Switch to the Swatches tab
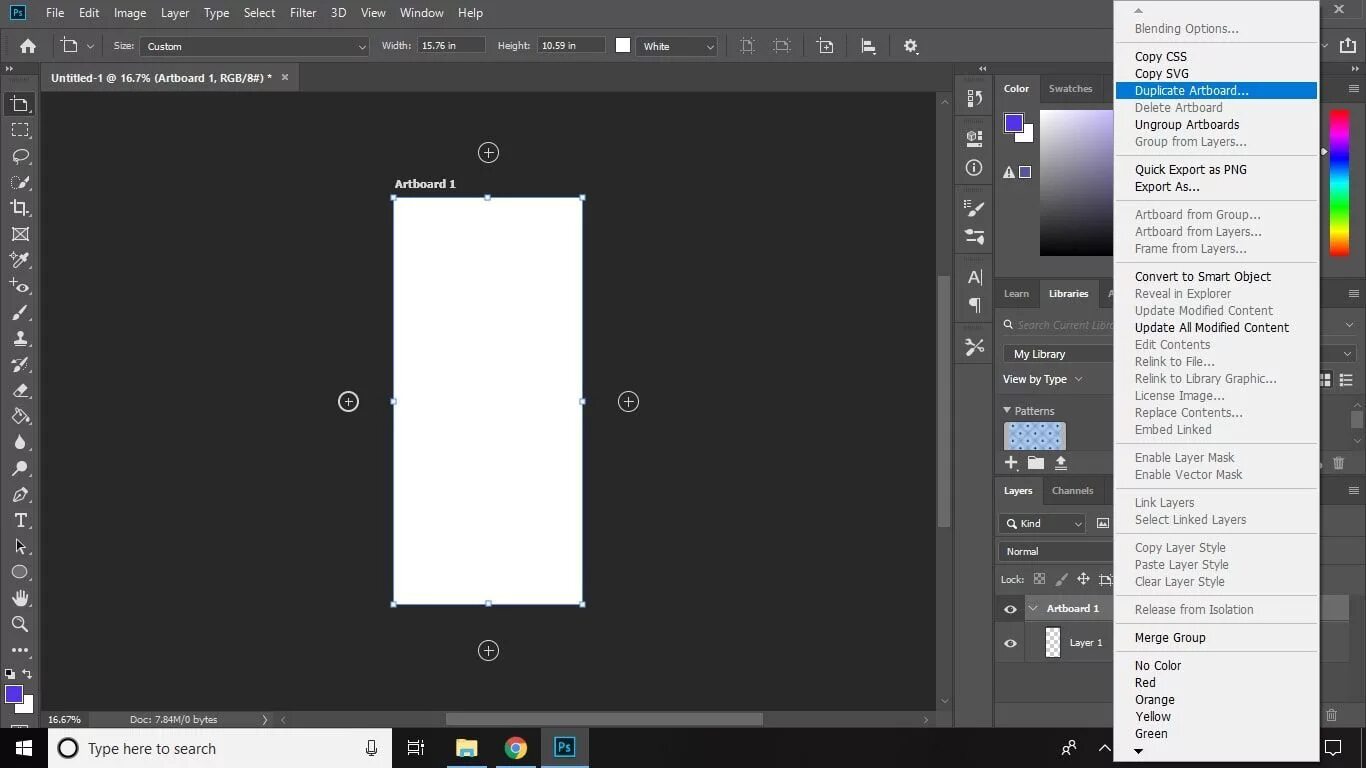The height and width of the screenshot is (768, 1366). 1070,89
